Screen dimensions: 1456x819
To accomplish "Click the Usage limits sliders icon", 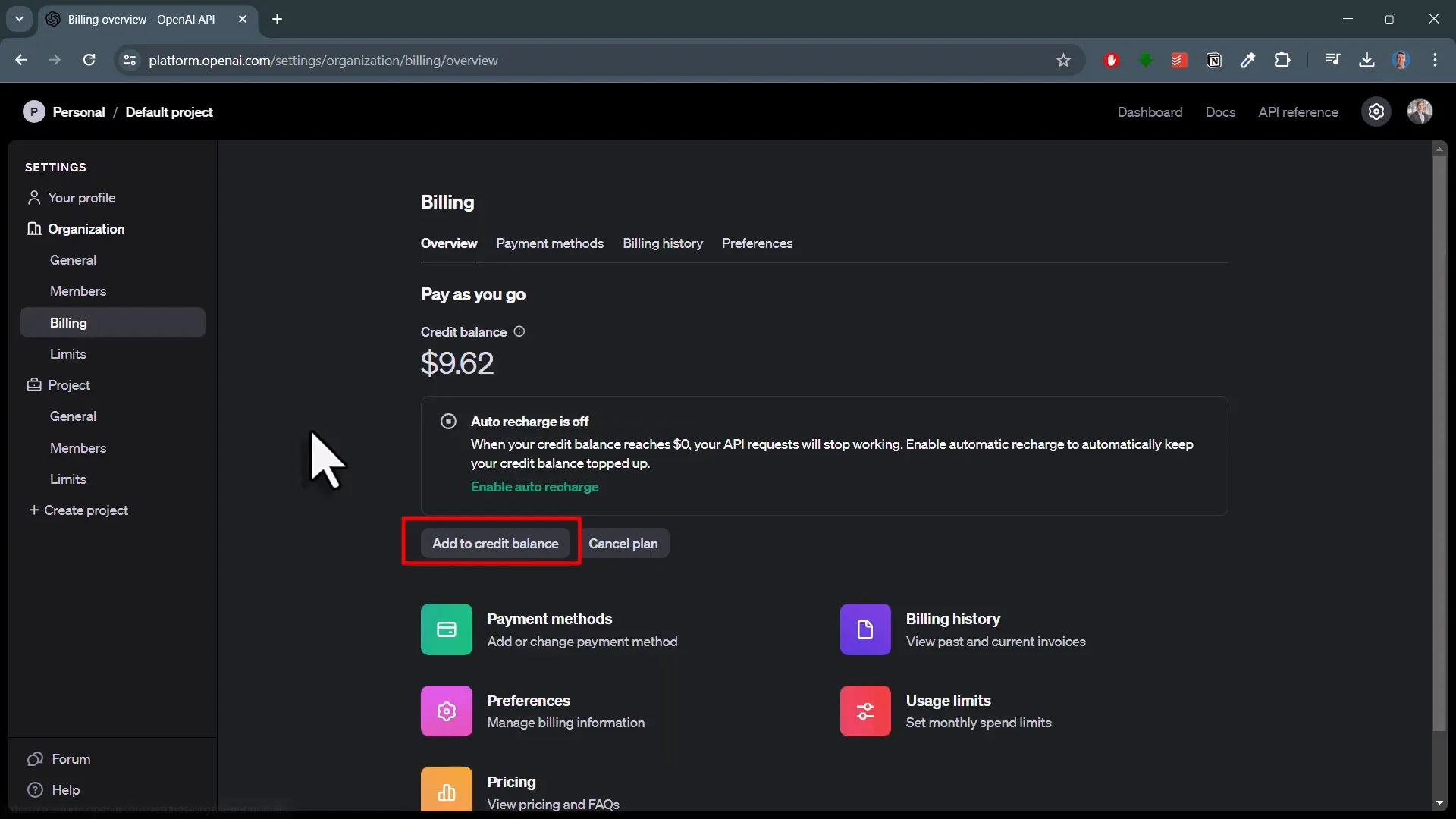I will [865, 711].
